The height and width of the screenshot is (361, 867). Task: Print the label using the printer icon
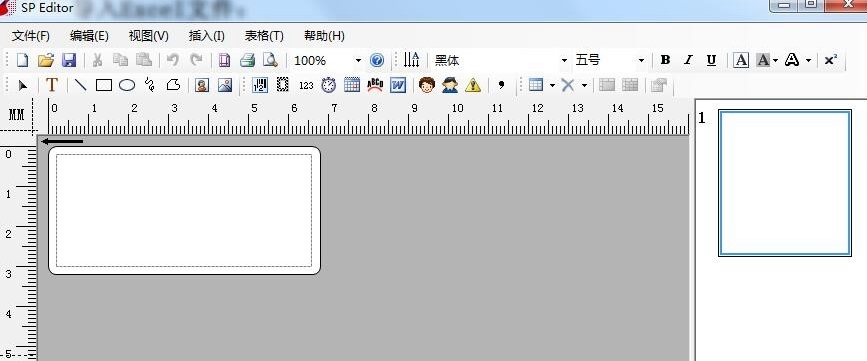pyautogui.click(x=247, y=60)
